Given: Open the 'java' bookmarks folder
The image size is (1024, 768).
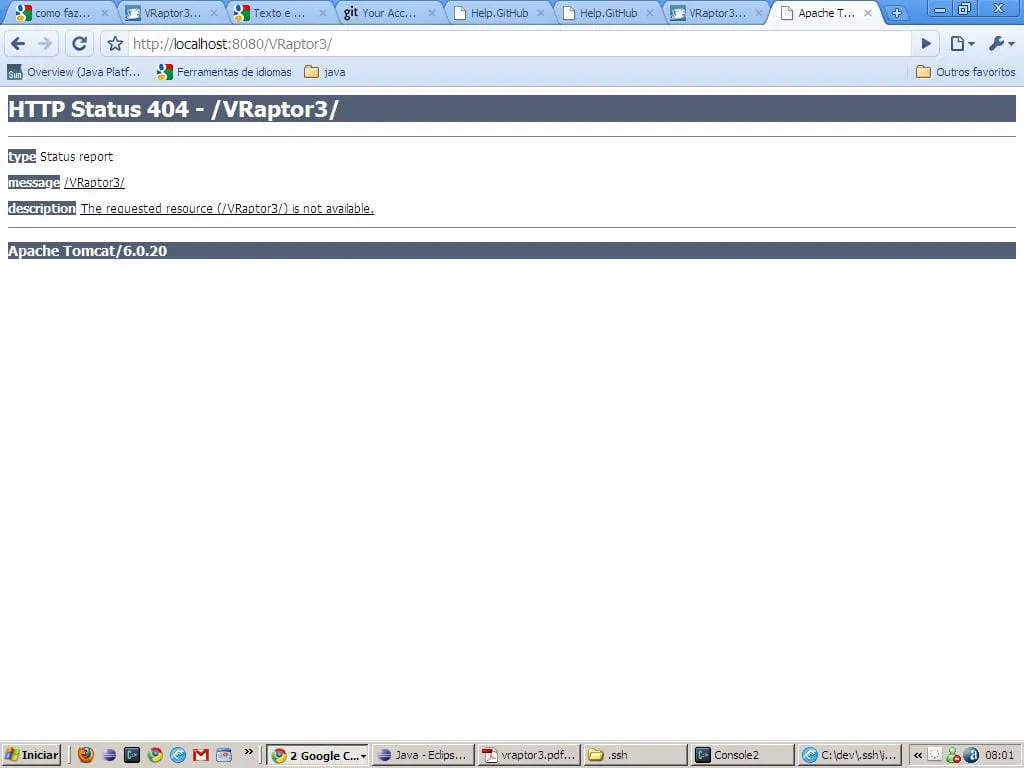Looking at the screenshot, I should point(325,72).
